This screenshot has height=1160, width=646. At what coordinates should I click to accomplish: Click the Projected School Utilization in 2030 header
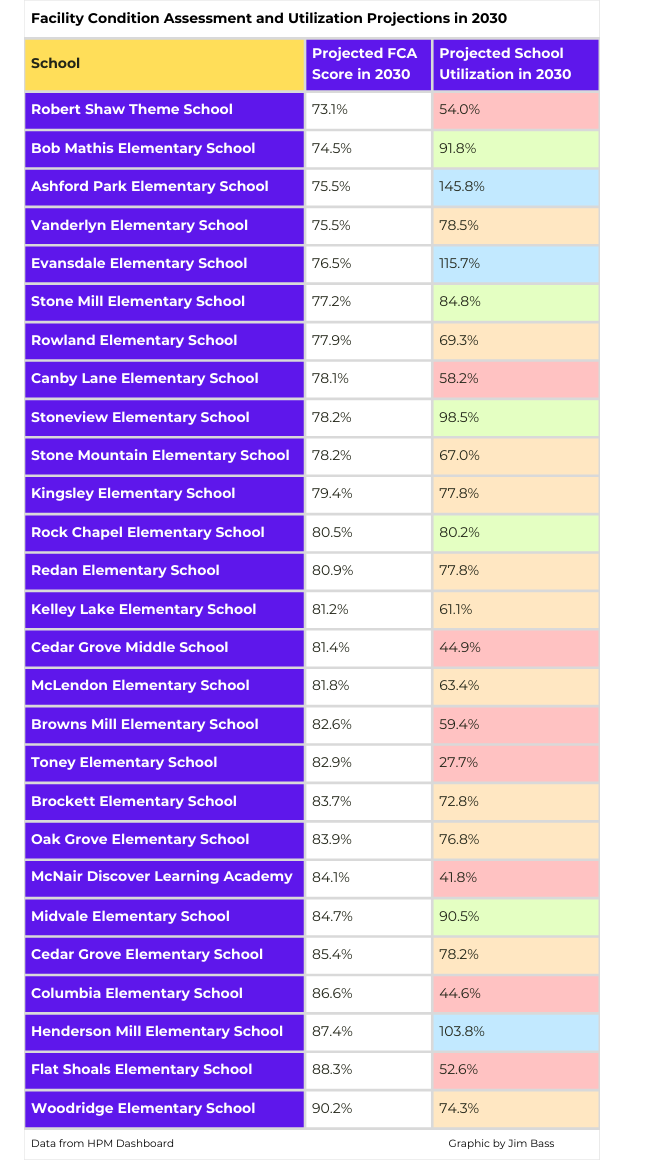coord(516,64)
